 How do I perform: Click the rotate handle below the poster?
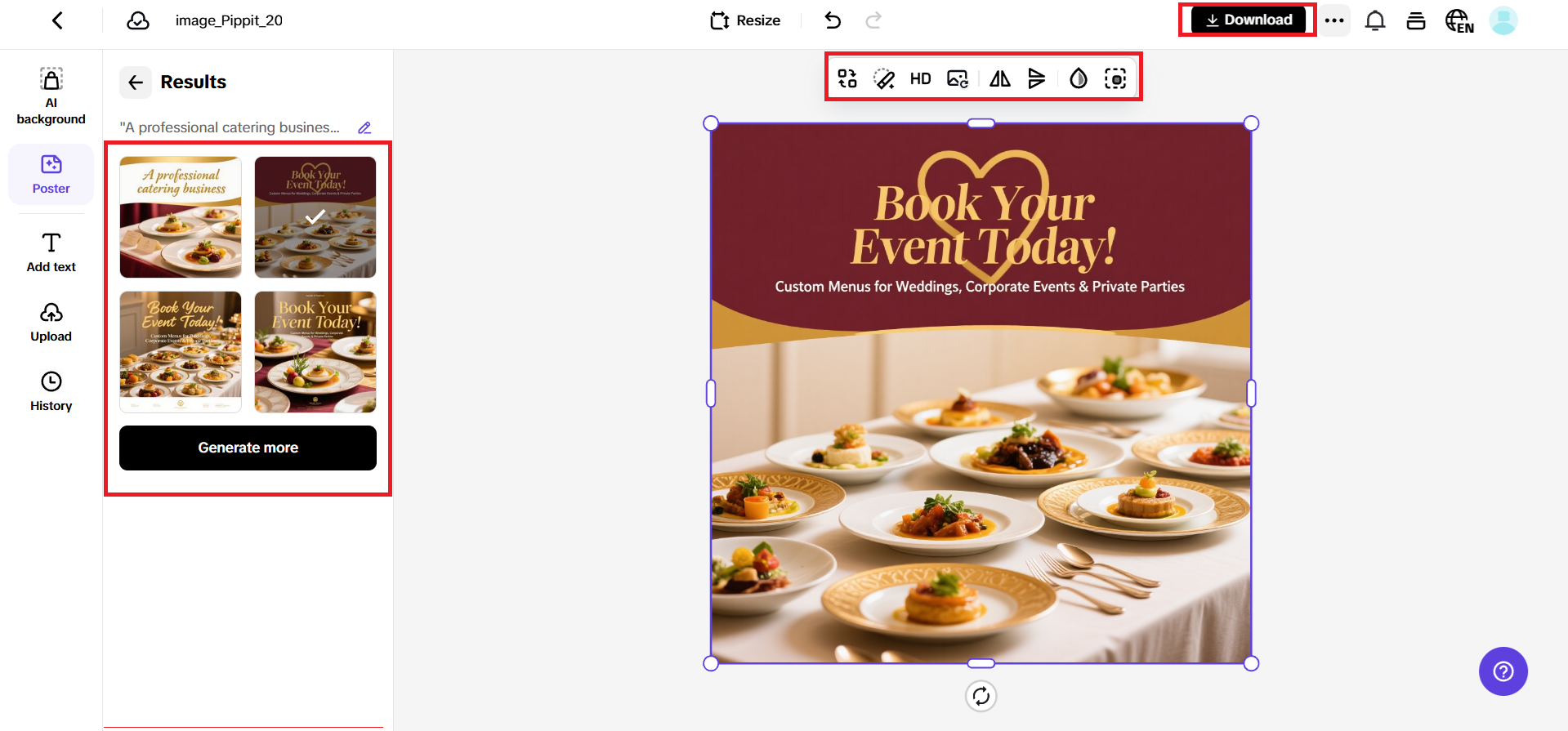[981, 696]
